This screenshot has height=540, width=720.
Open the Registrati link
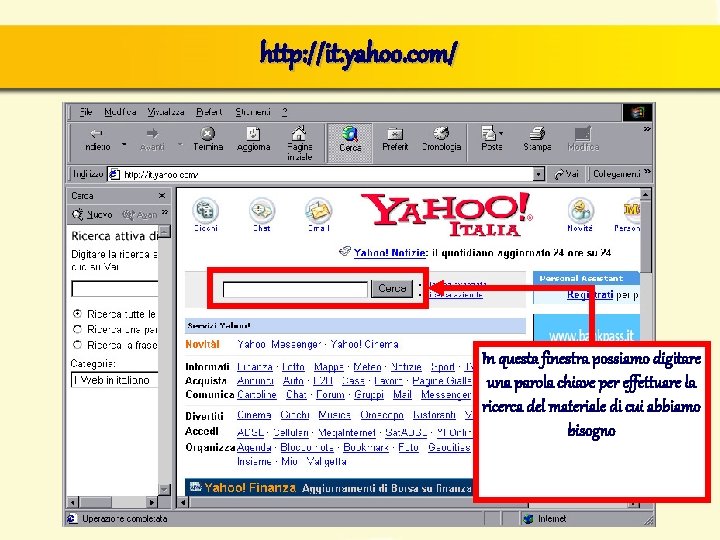click(590, 295)
